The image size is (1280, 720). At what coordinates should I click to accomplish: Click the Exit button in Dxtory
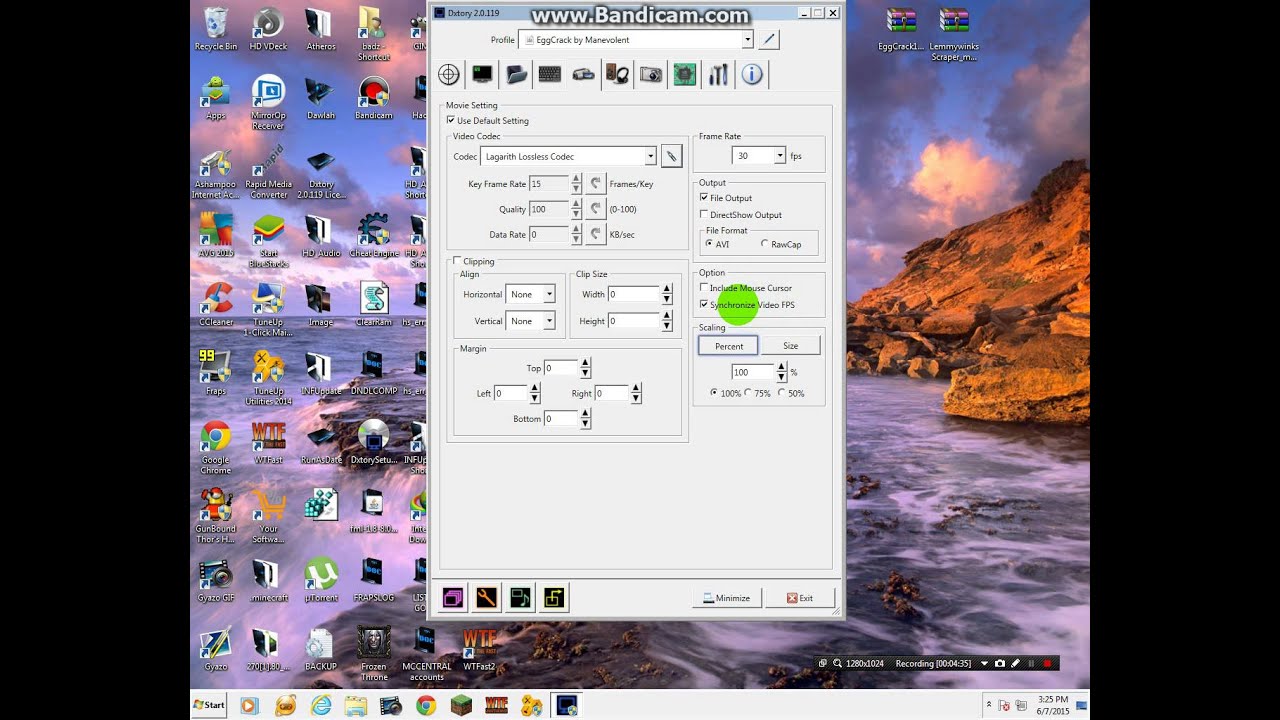pyautogui.click(x=799, y=598)
